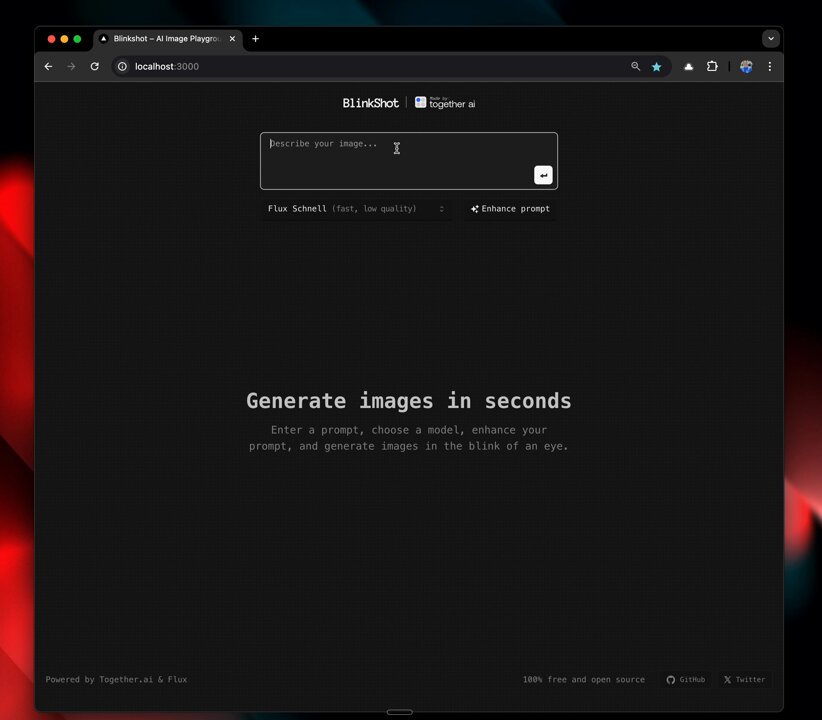
Task: Open the Flux Schnell model dropdown
Action: click(x=356, y=209)
